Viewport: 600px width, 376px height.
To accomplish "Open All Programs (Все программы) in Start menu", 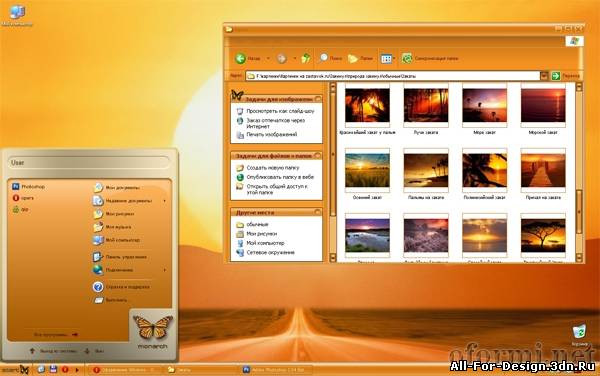I will [56, 335].
